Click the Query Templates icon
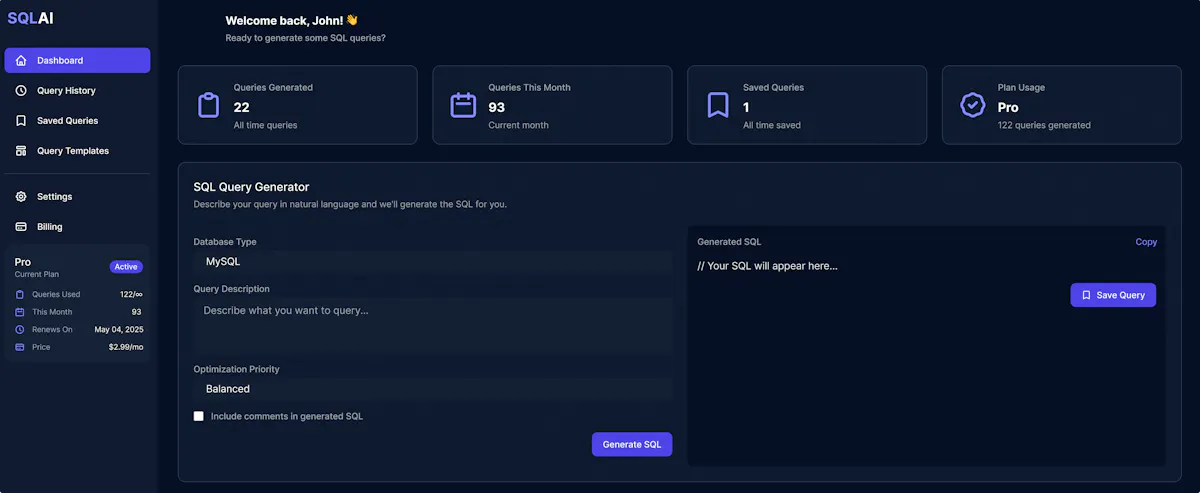The image size is (1200, 493). pyautogui.click(x=21, y=150)
